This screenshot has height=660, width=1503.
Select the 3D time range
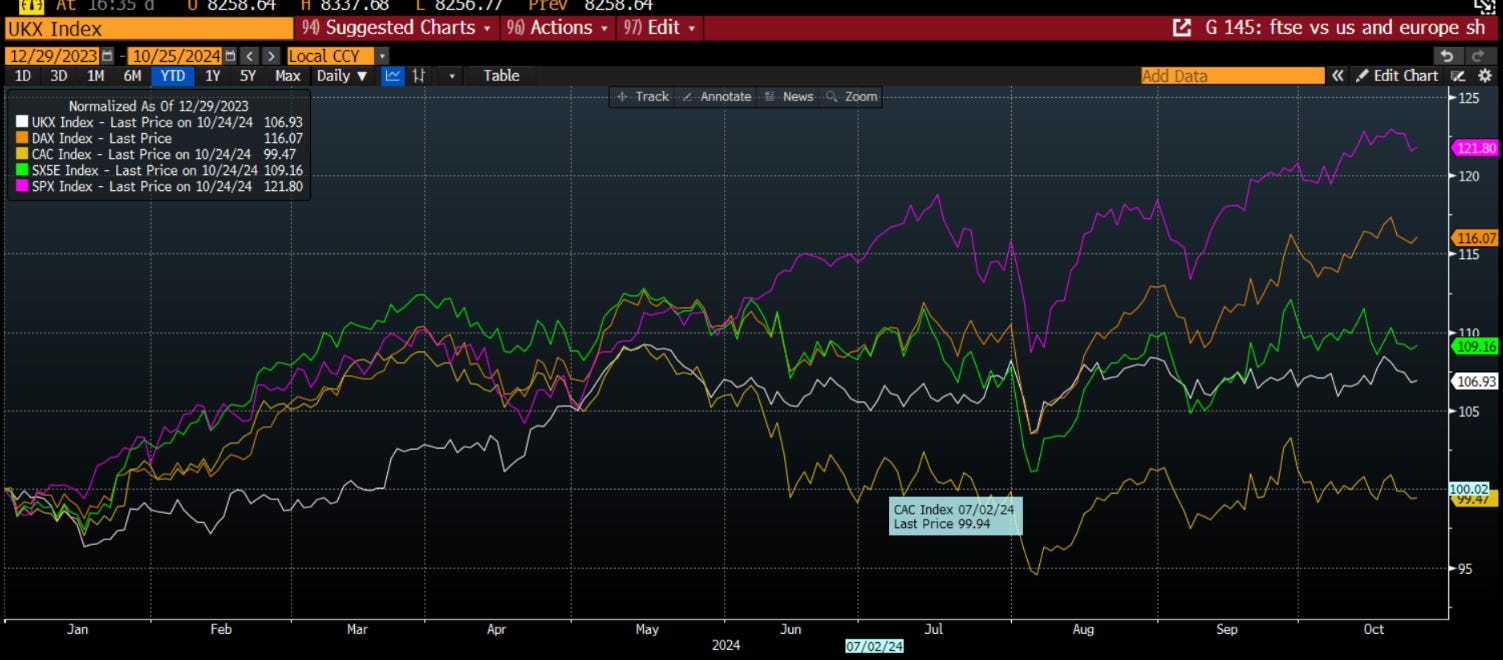pyautogui.click(x=59, y=76)
